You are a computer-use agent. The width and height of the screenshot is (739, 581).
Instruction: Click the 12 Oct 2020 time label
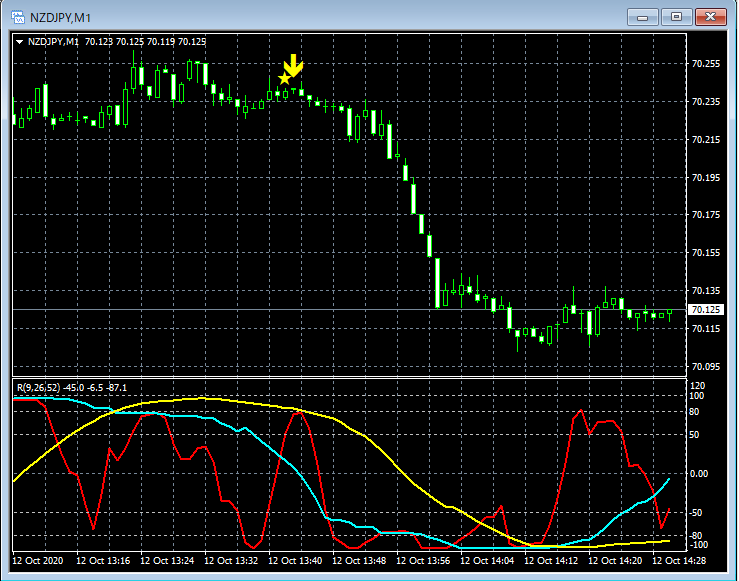[38, 561]
